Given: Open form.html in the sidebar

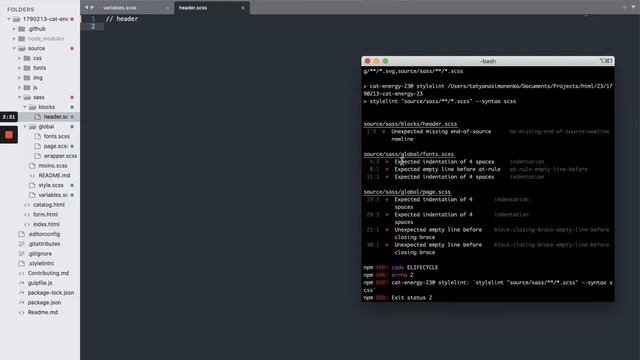Looking at the screenshot, I should point(45,215).
